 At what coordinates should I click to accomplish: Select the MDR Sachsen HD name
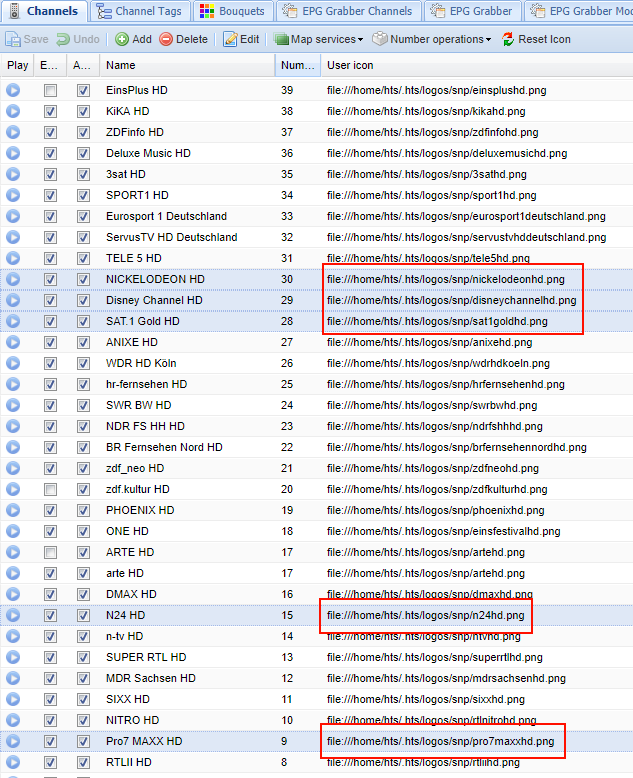151,678
